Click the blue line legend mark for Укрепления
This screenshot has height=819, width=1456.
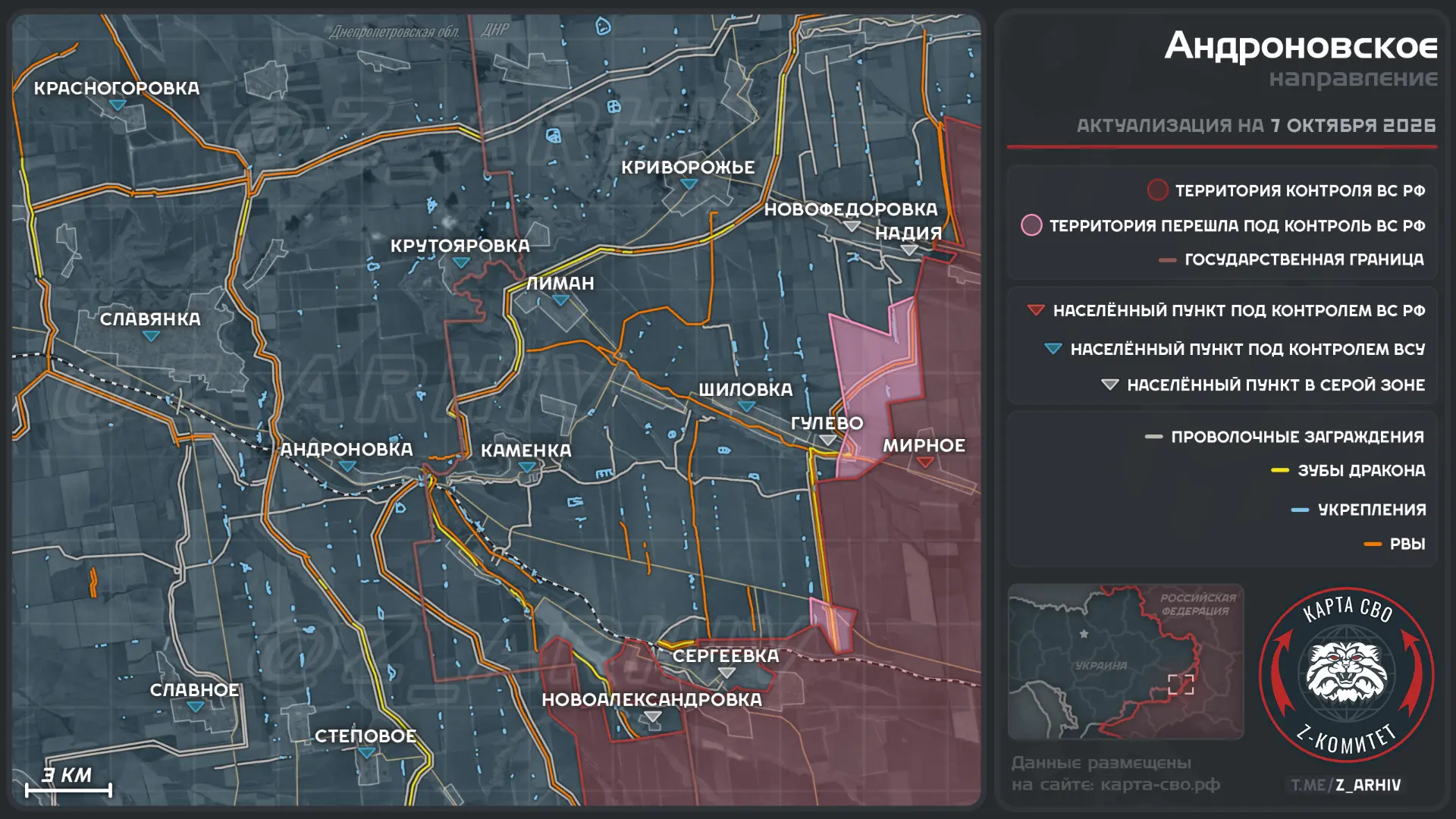(1300, 510)
